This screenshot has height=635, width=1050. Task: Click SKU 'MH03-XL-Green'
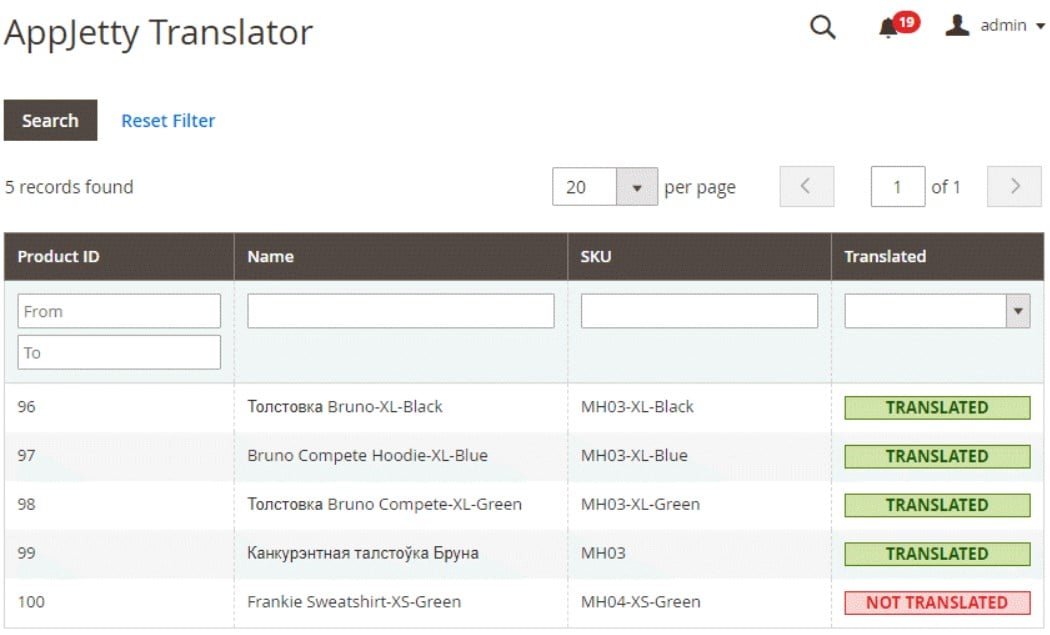pos(640,504)
